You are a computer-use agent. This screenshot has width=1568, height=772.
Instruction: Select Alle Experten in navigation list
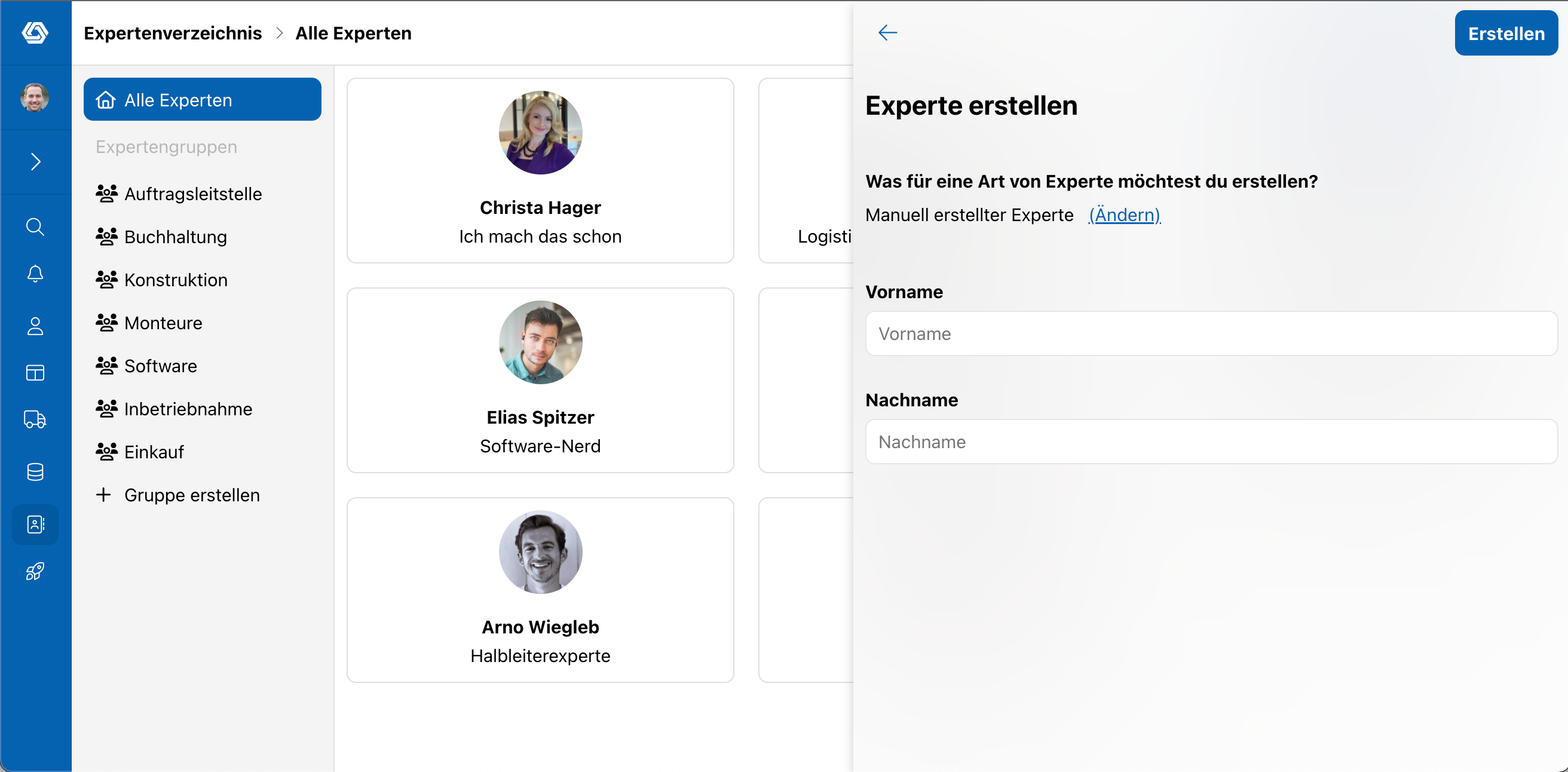(202, 99)
